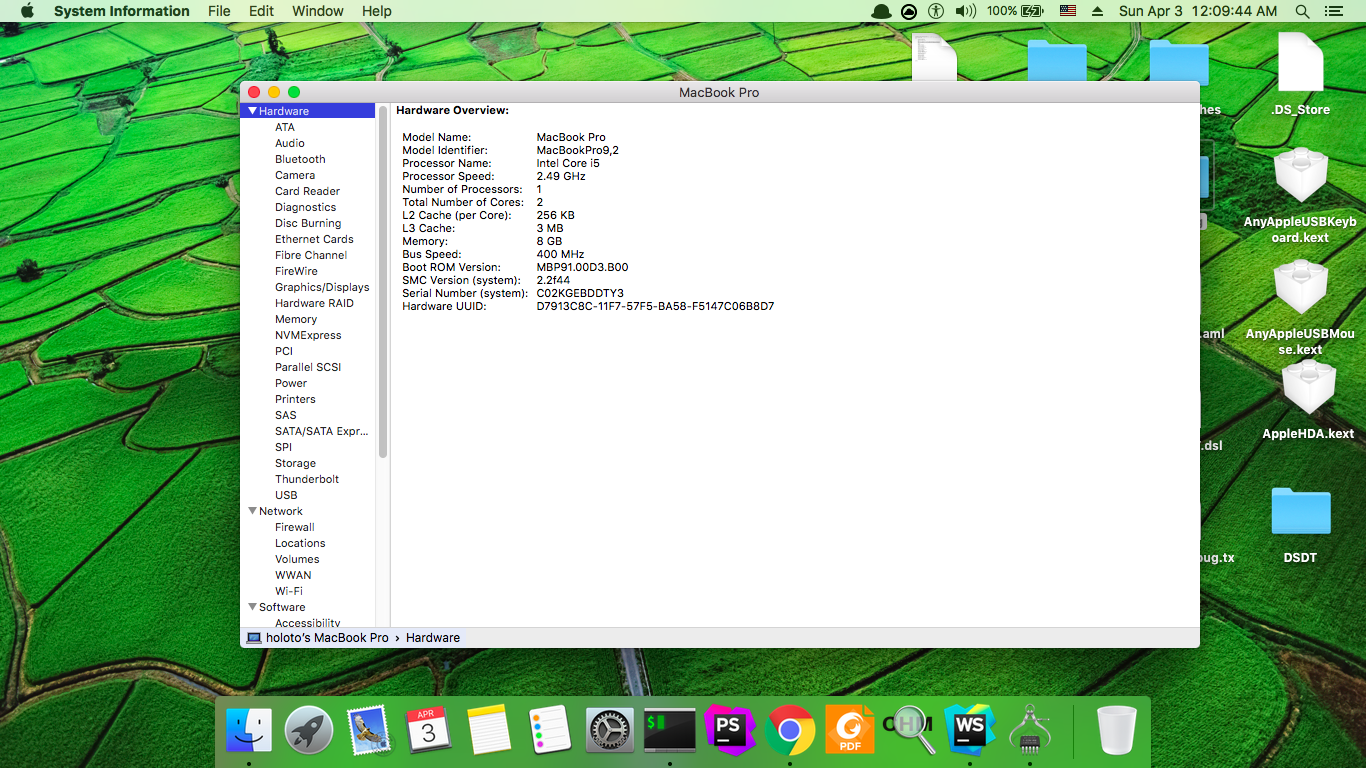1366x768 pixels.
Task: Click System Information chip icon in dock
Action: coord(1029,730)
